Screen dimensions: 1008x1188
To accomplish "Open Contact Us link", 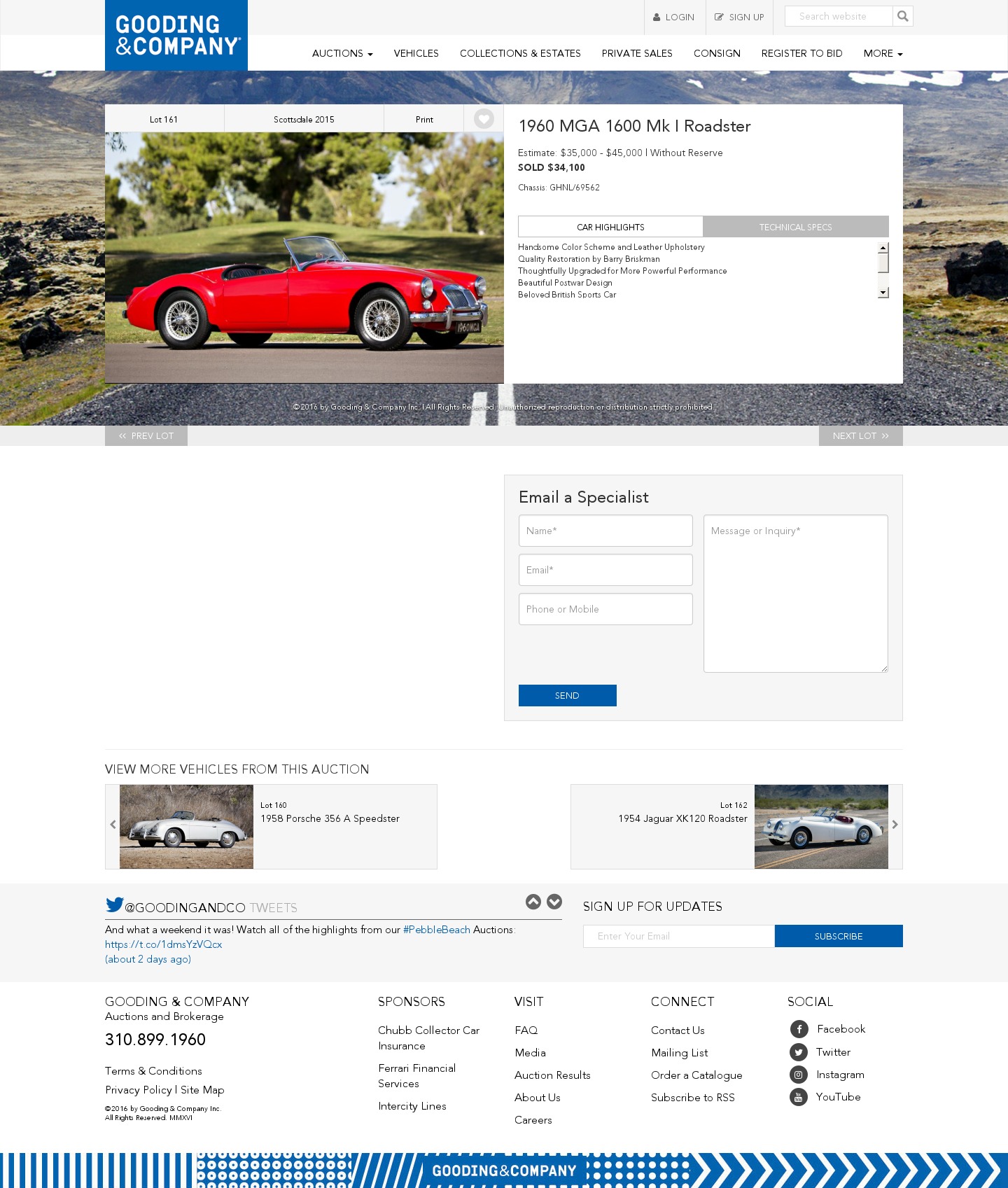I will pos(678,1030).
